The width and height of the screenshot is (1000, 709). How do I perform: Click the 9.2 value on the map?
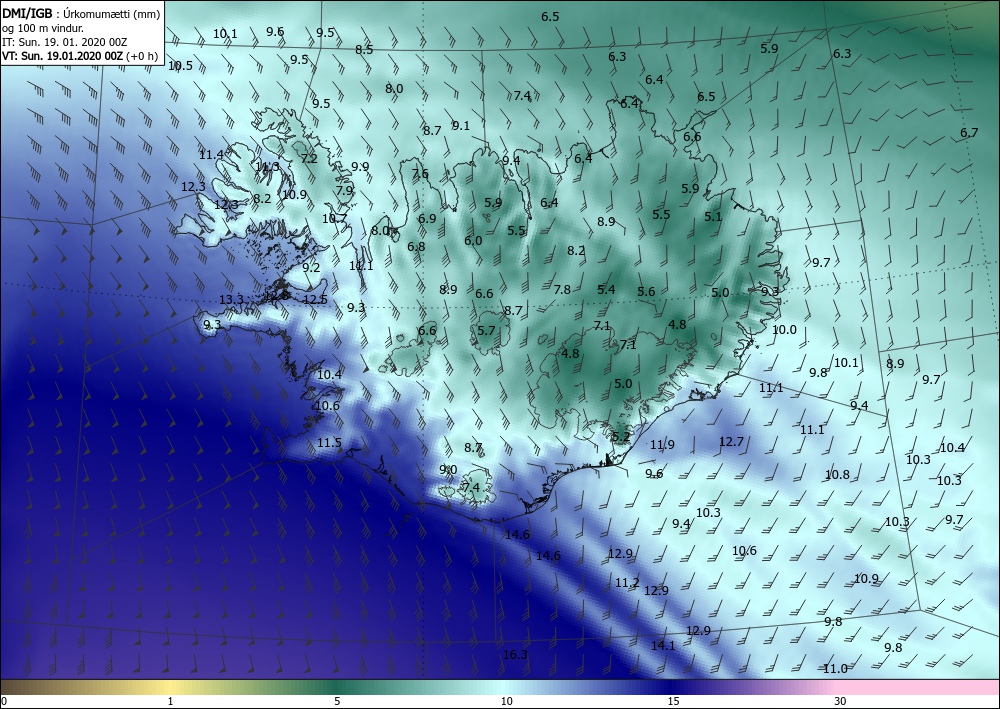click(x=311, y=268)
